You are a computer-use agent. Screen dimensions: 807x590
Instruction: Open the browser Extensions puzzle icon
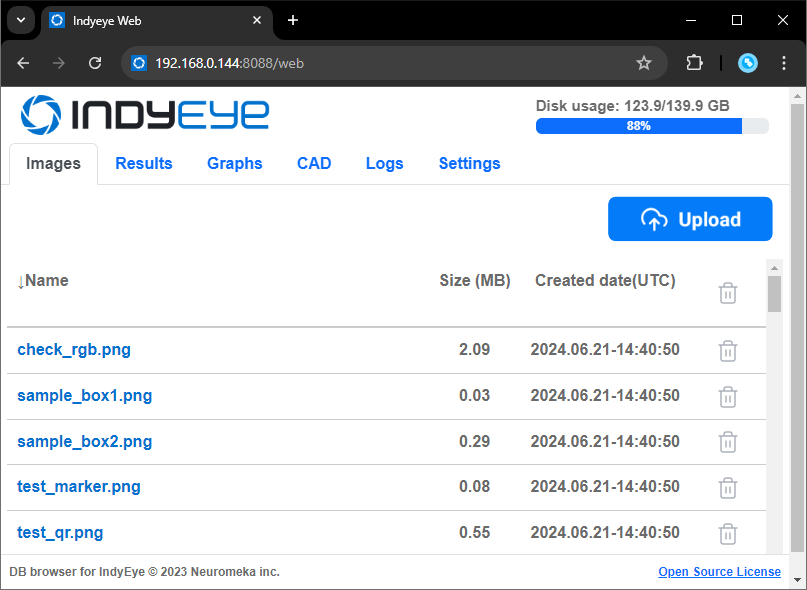click(x=694, y=63)
